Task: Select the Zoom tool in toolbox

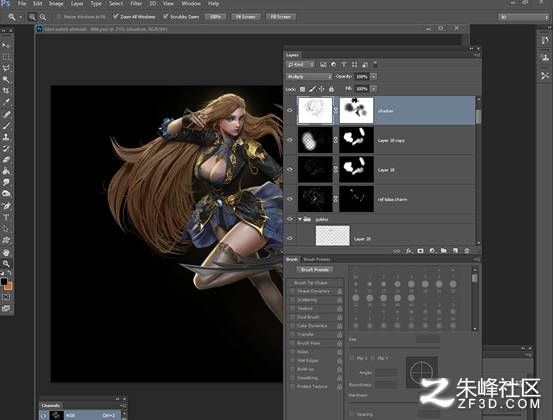Action: pos(6,263)
